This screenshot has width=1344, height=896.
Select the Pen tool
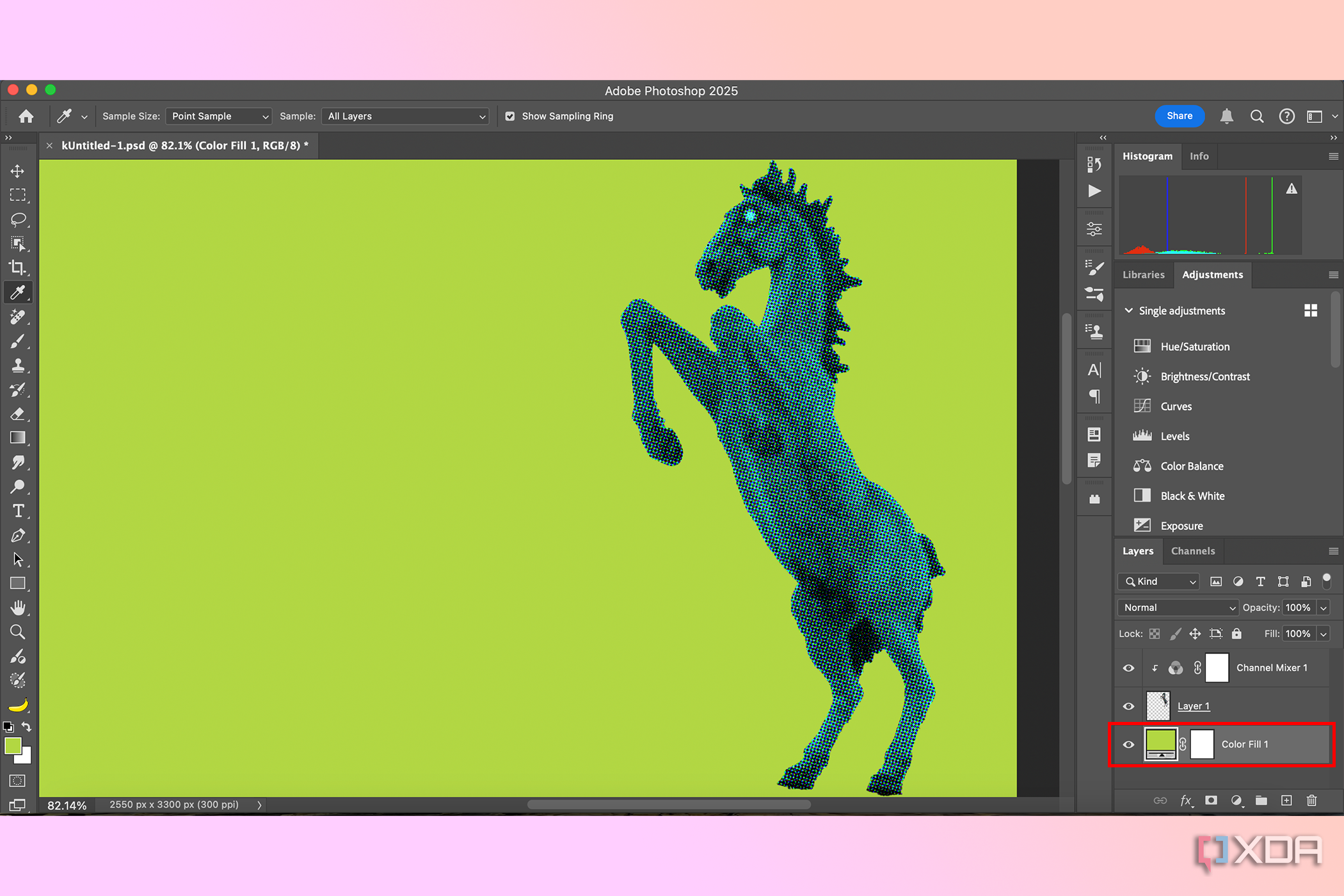(17, 535)
